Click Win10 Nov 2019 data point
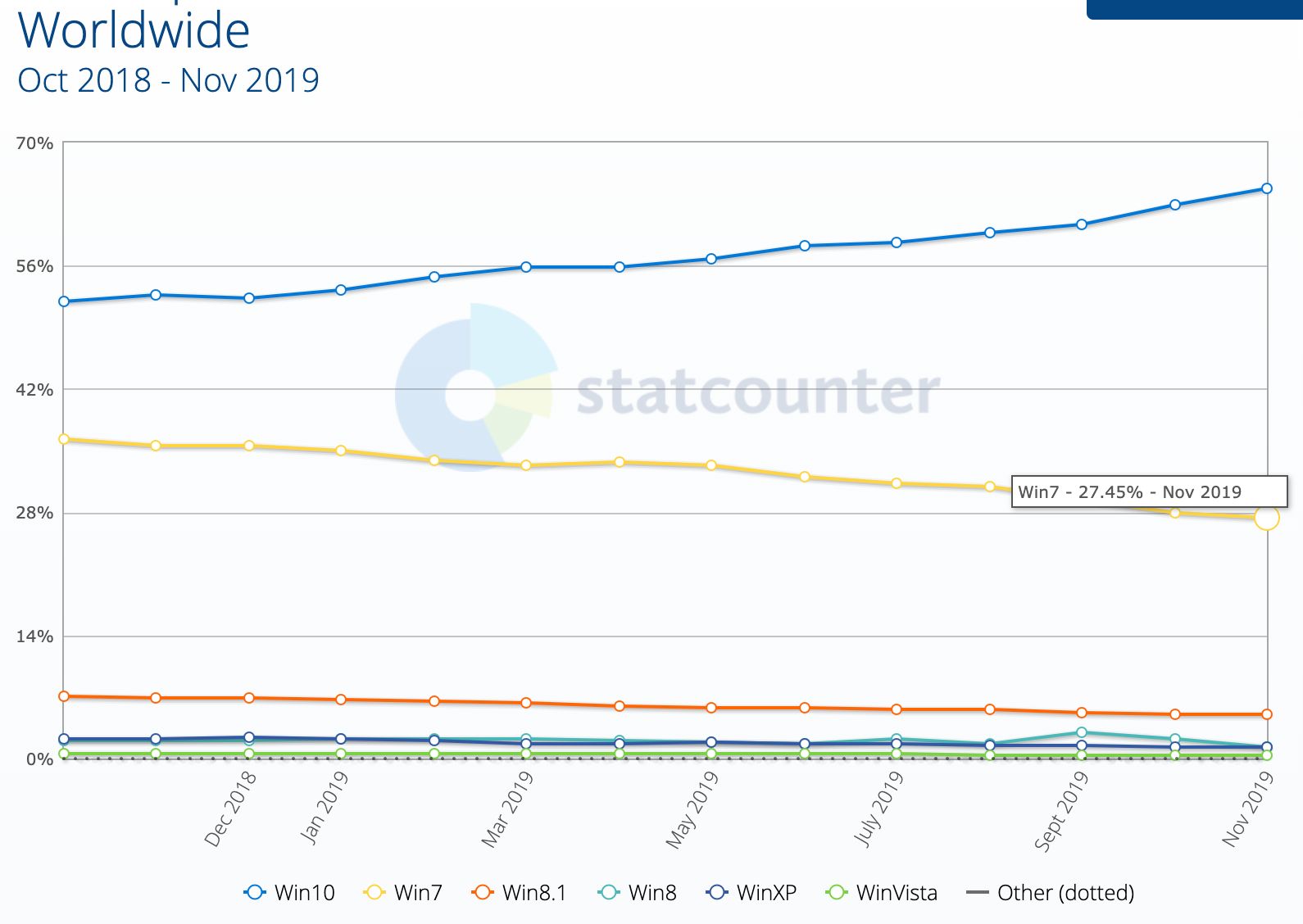Image resolution: width=1303 pixels, height=924 pixels. pos(1267,188)
